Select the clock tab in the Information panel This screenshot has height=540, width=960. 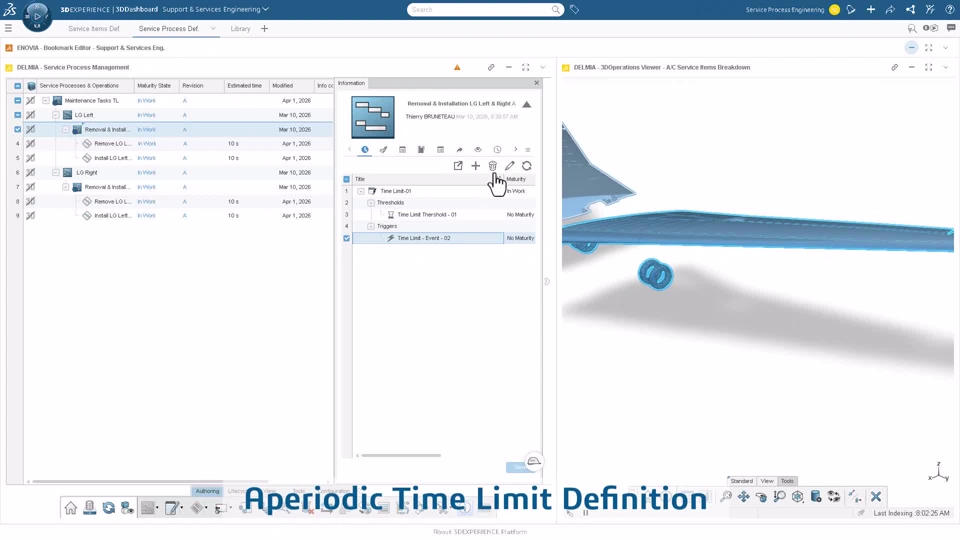tap(365, 149)
